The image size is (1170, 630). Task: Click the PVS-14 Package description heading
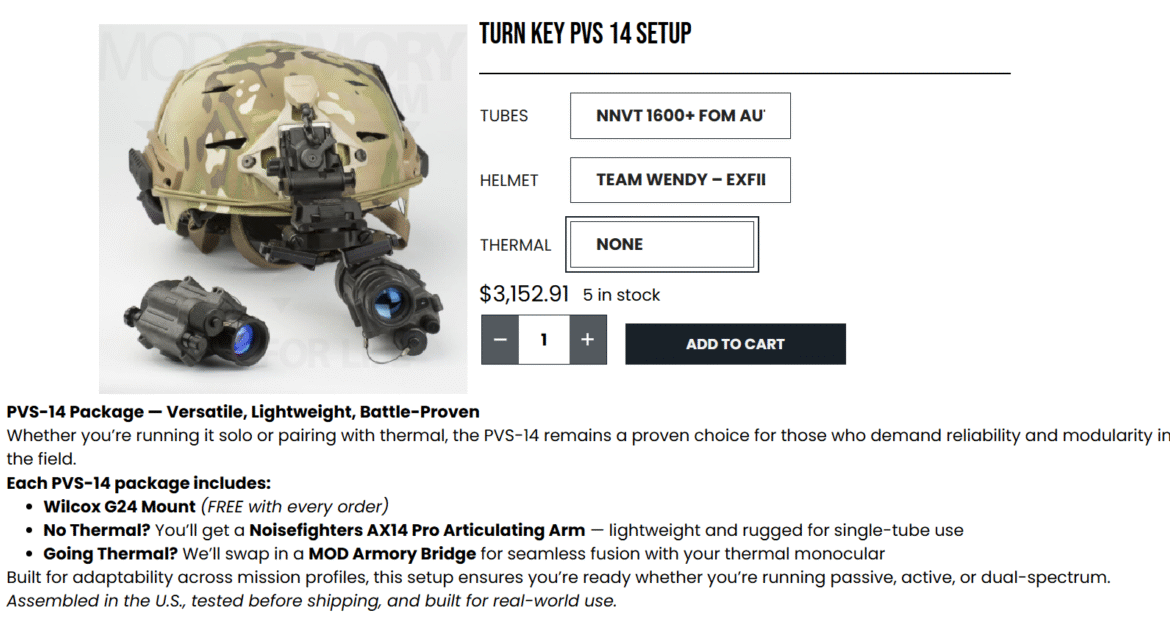(243, 412)
